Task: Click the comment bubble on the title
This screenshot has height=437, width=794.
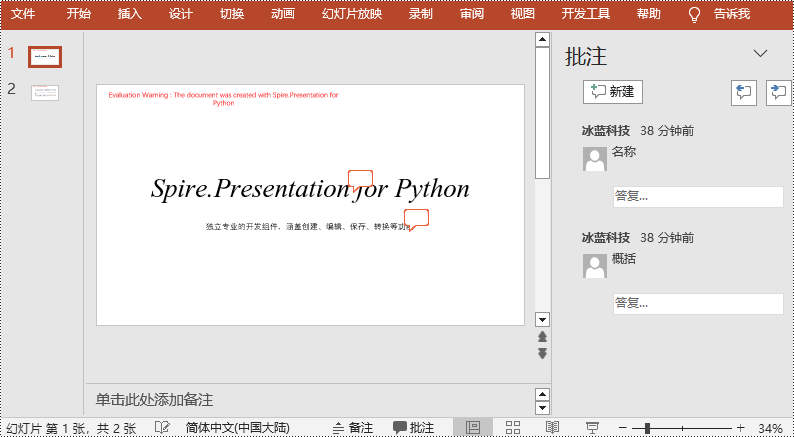Action: click(x=361, y=181)
